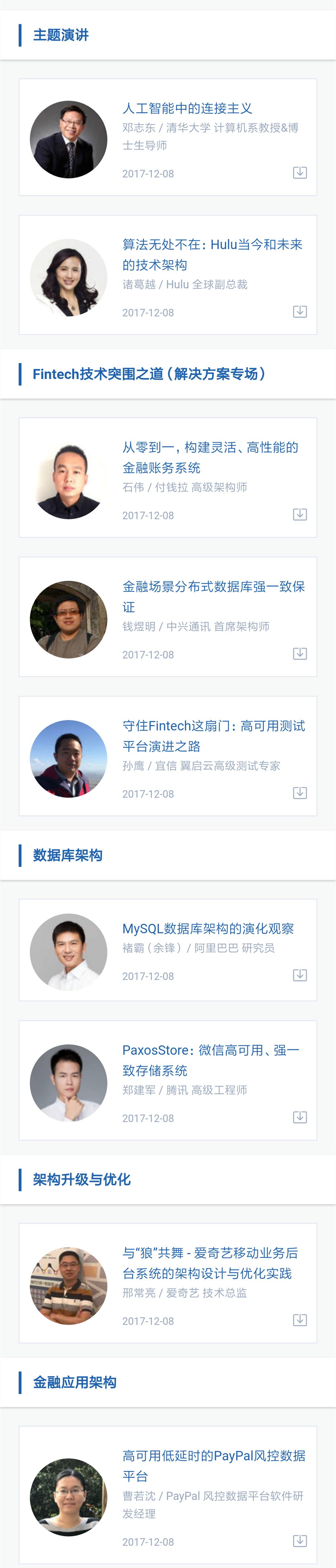The image size is (336, 1568).
Task: Download slides for the Hulu 技术架构 talk
Action: point(300,312)
